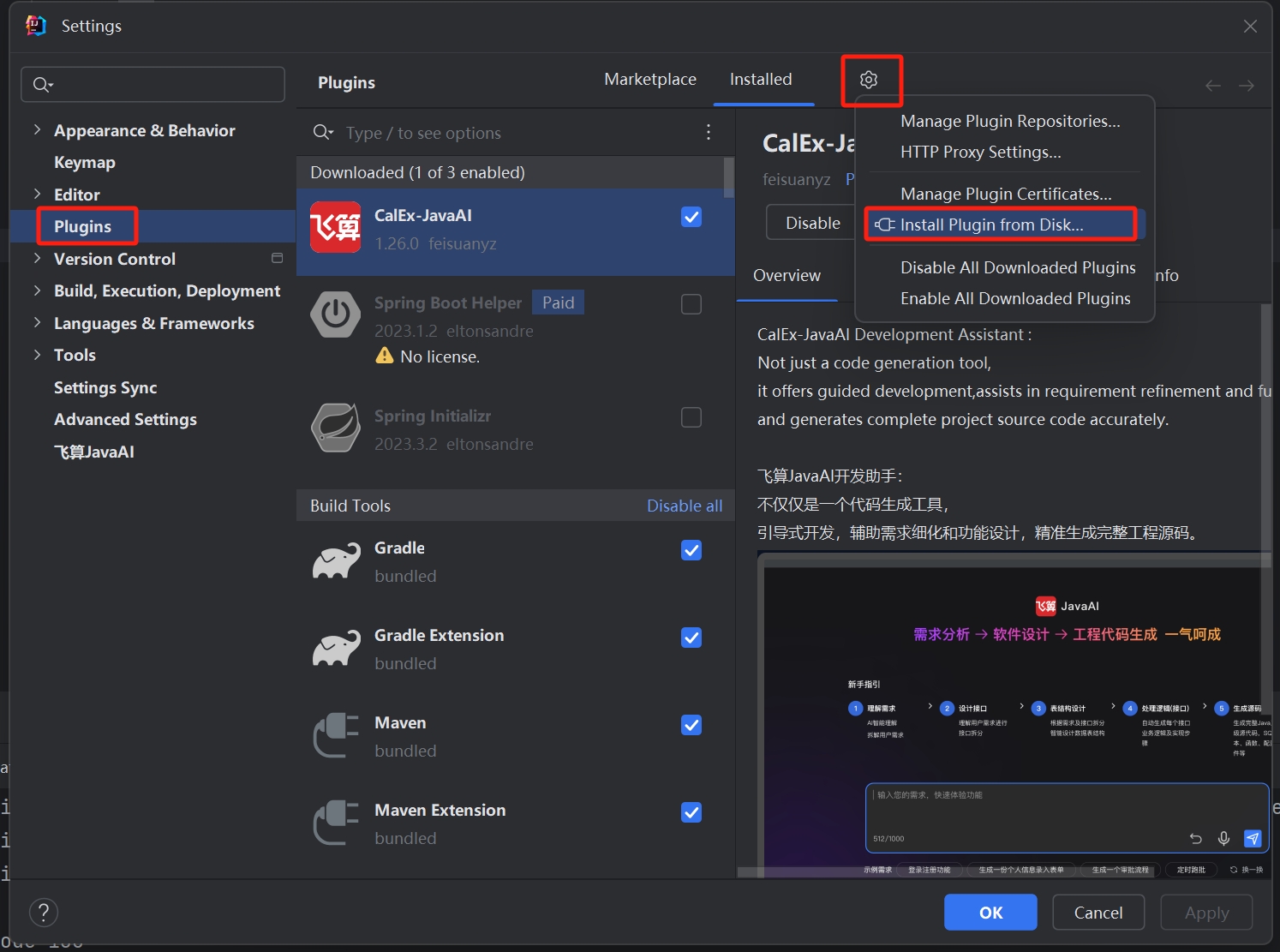Viewport: 1280px width, 952px height.
Task: Toggle the Maven Extension checkbox
Action: coord(691,812)
